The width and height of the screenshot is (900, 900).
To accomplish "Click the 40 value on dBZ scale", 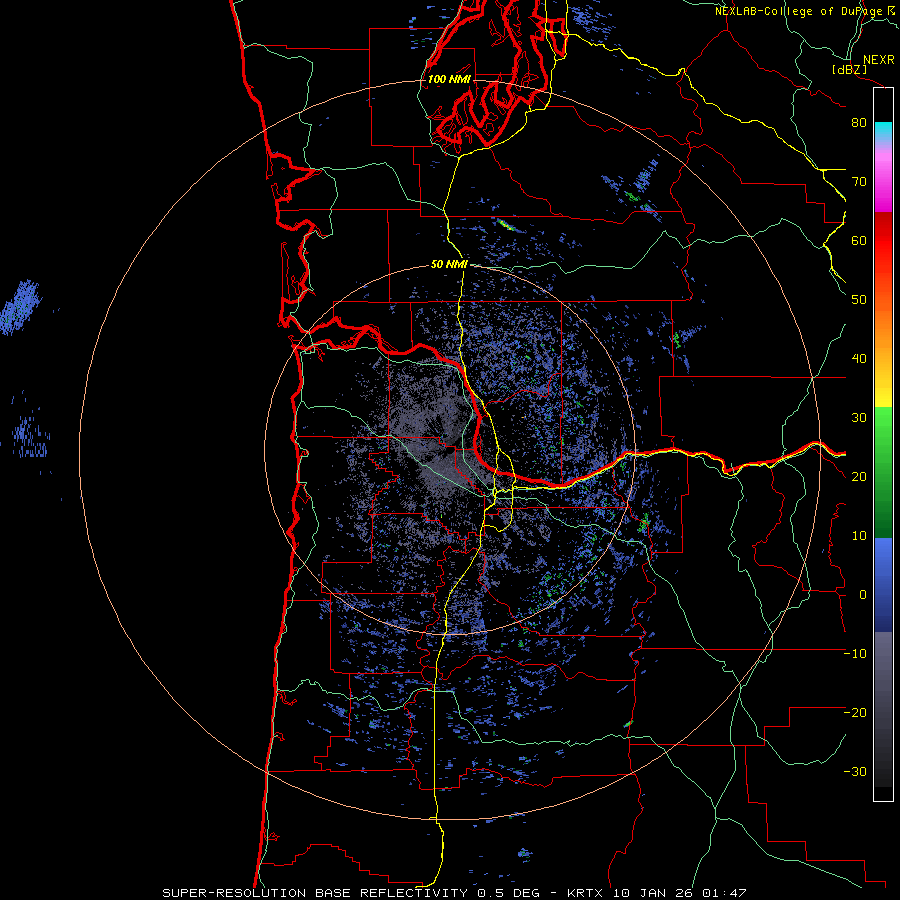I will pos(859,359).
